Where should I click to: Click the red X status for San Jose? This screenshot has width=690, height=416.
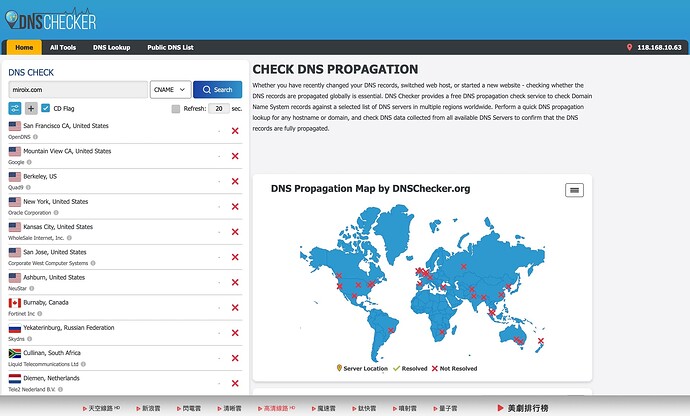point(235,257)
